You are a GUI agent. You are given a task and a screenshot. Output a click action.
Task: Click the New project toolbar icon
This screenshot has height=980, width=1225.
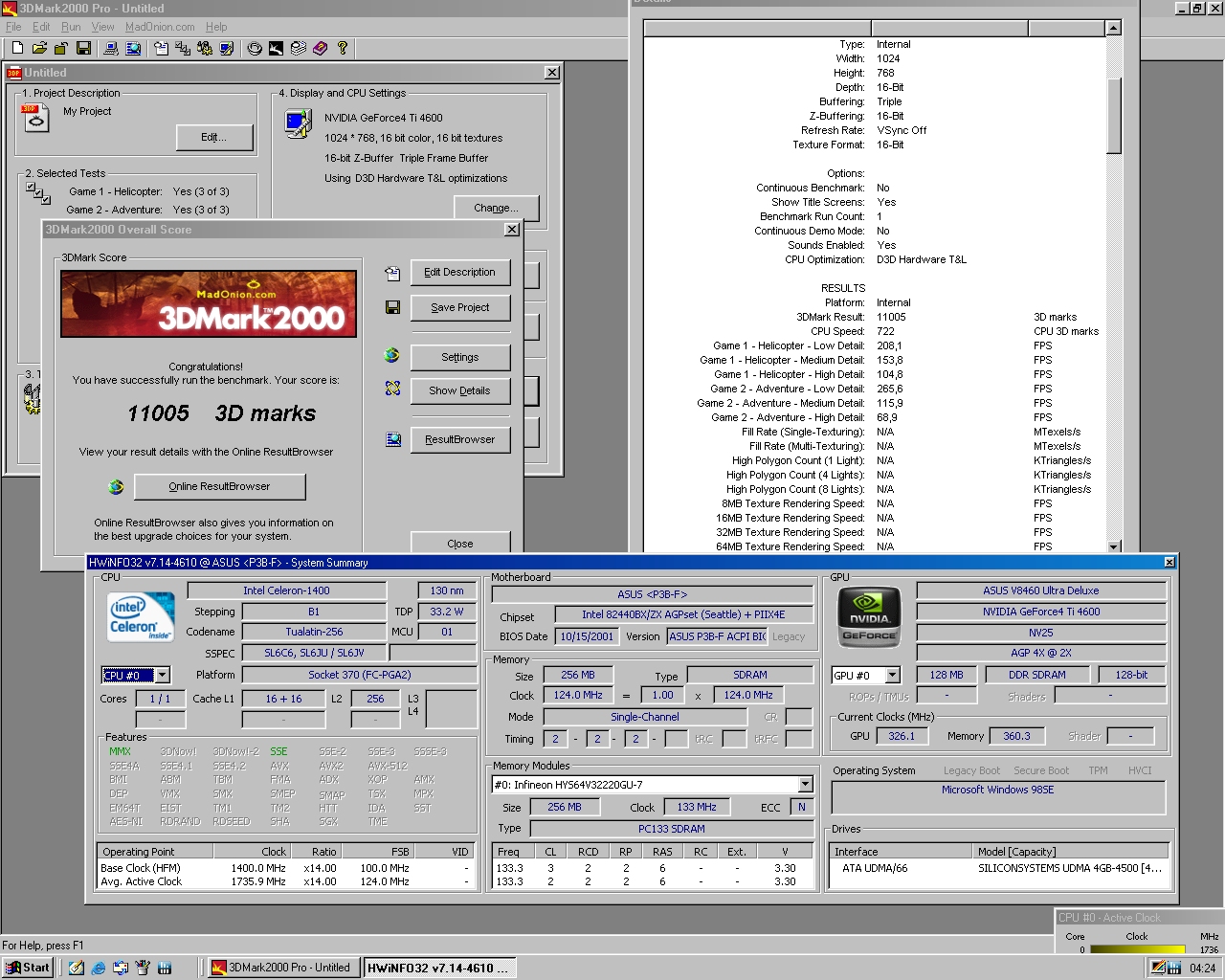pos(17,48)
